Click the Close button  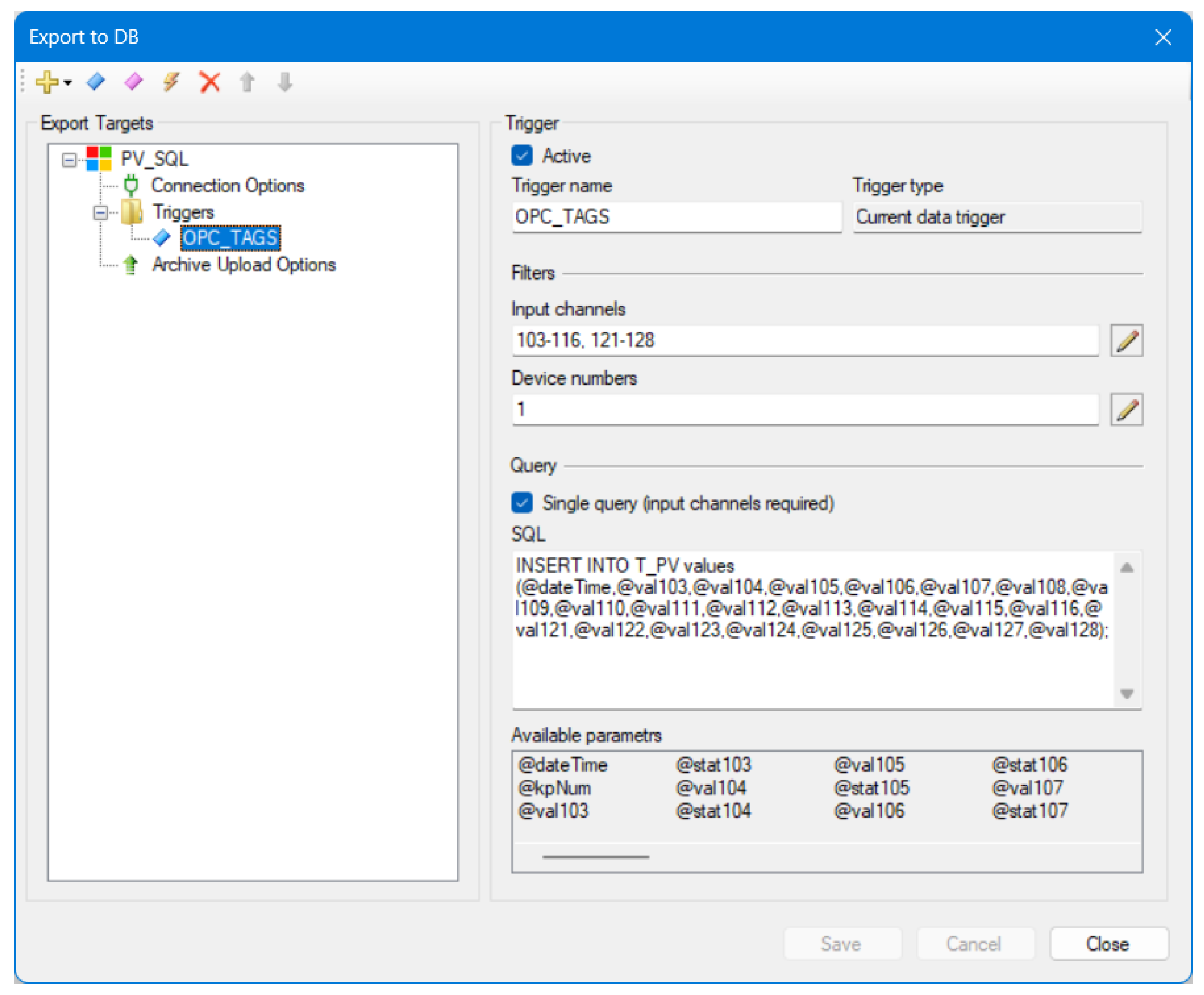1108,943
